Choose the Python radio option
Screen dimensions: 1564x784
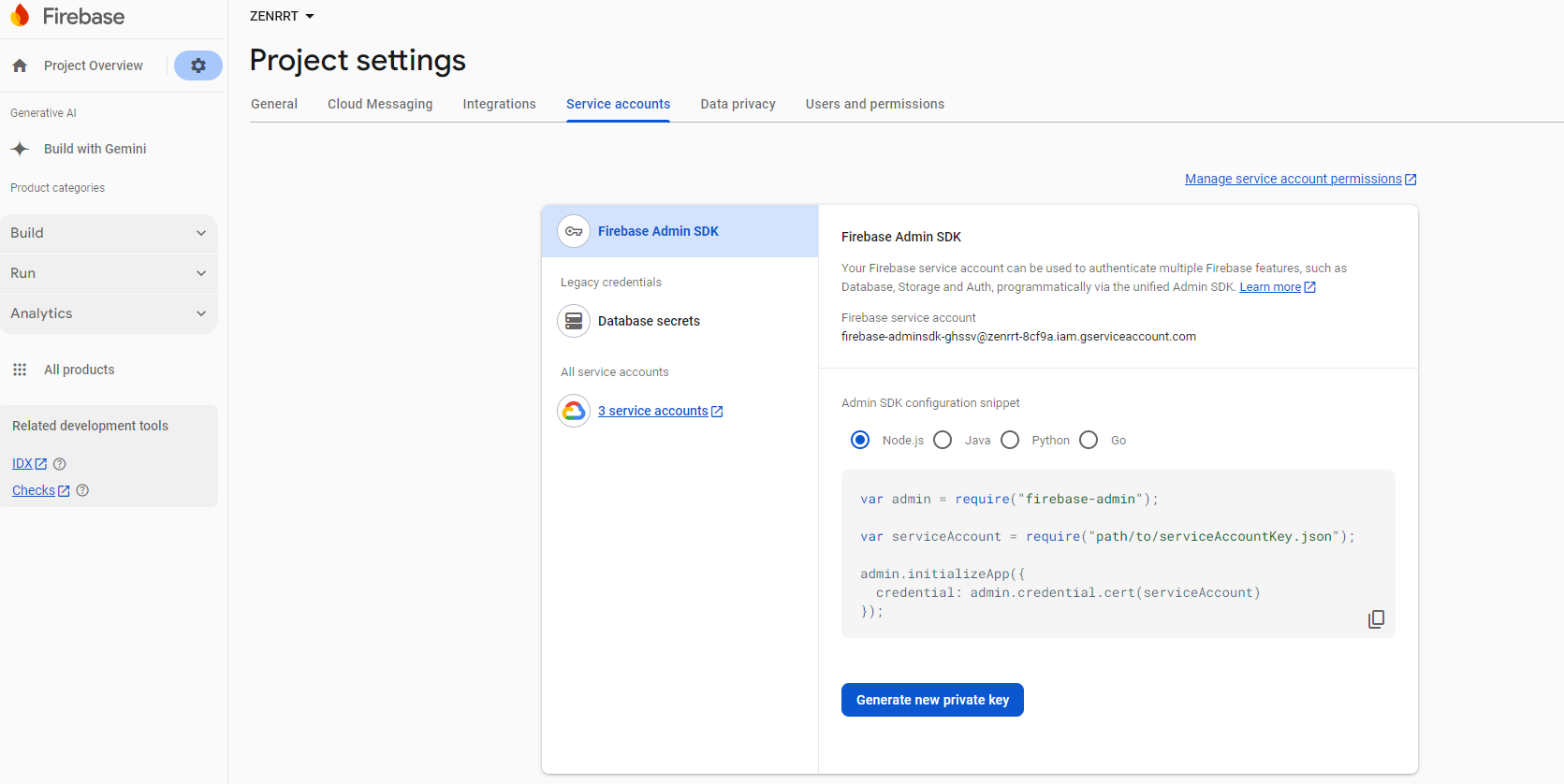[1010, 440]
